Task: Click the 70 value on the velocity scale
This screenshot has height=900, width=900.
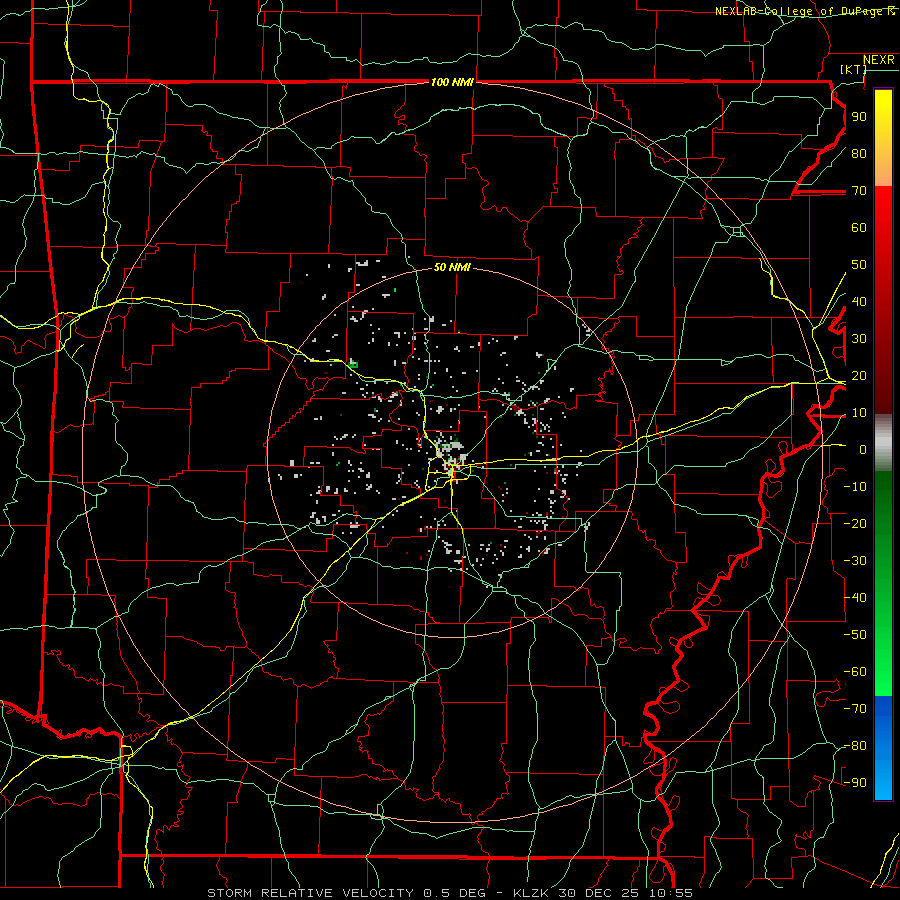Action: point(859,191)
